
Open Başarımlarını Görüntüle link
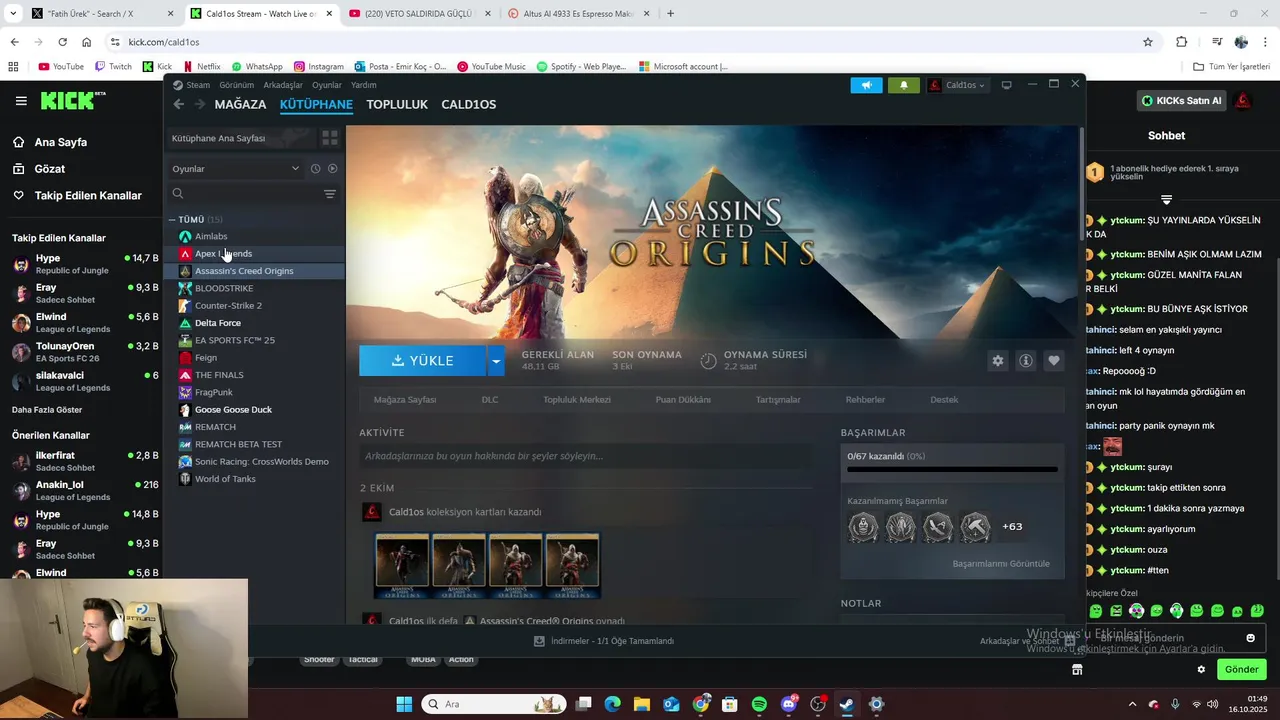tap(1001, 564)
